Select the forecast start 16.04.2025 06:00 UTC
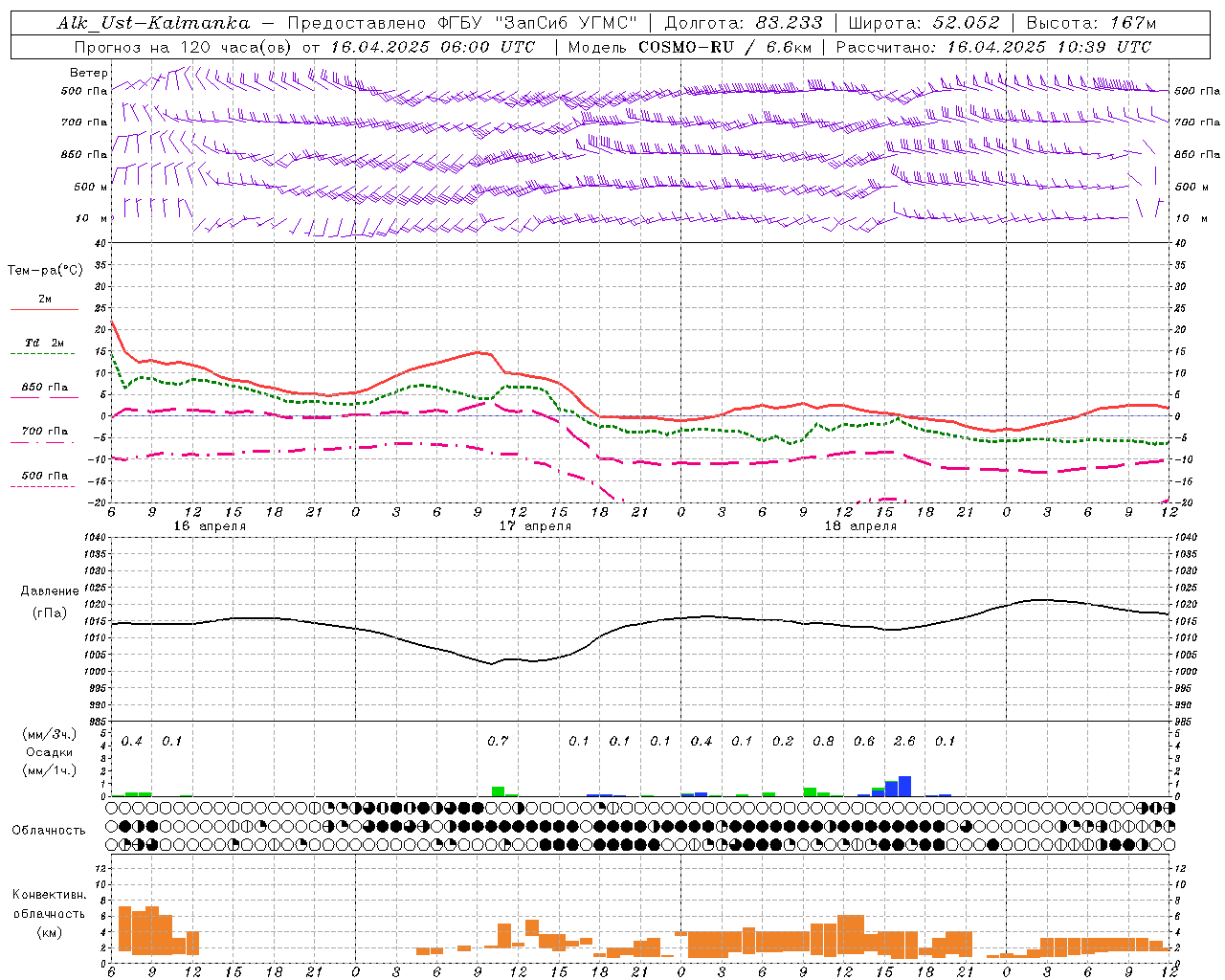The image size is (1225, 980). [x=433, y=47]
